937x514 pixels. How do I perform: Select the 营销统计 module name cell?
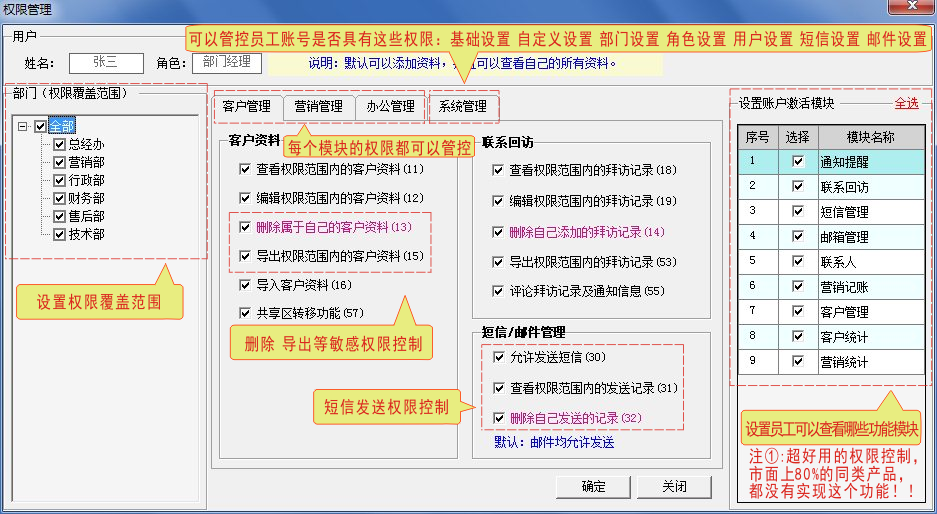(871, 362)
